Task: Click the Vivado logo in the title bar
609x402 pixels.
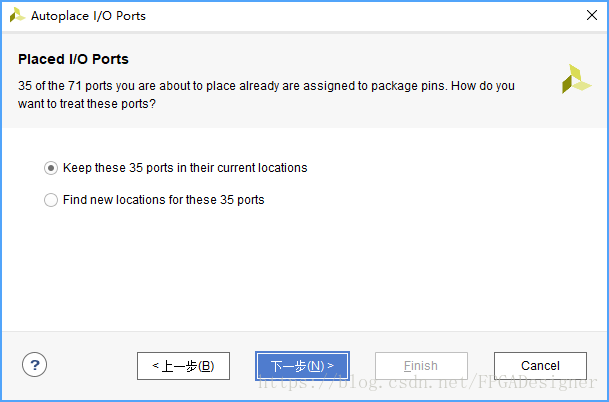Action: pos(17,16)
